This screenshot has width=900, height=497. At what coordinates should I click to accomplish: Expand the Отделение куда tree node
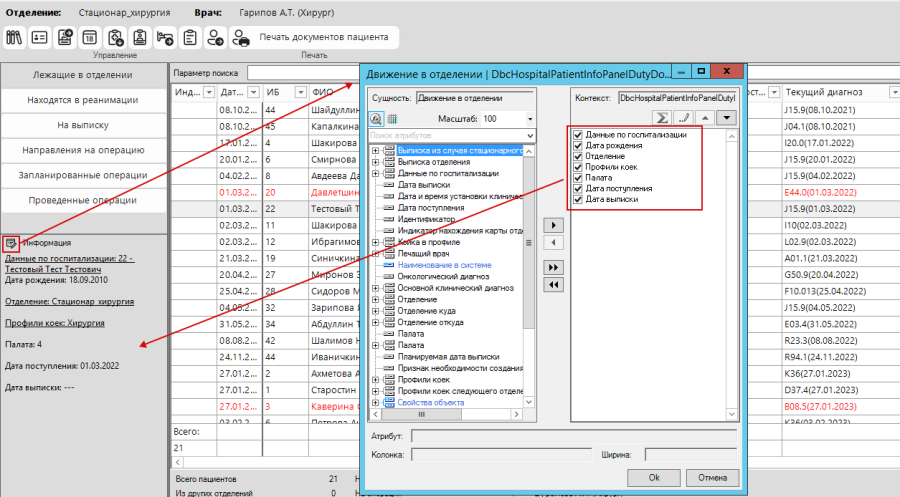click(x=376, y=311)
